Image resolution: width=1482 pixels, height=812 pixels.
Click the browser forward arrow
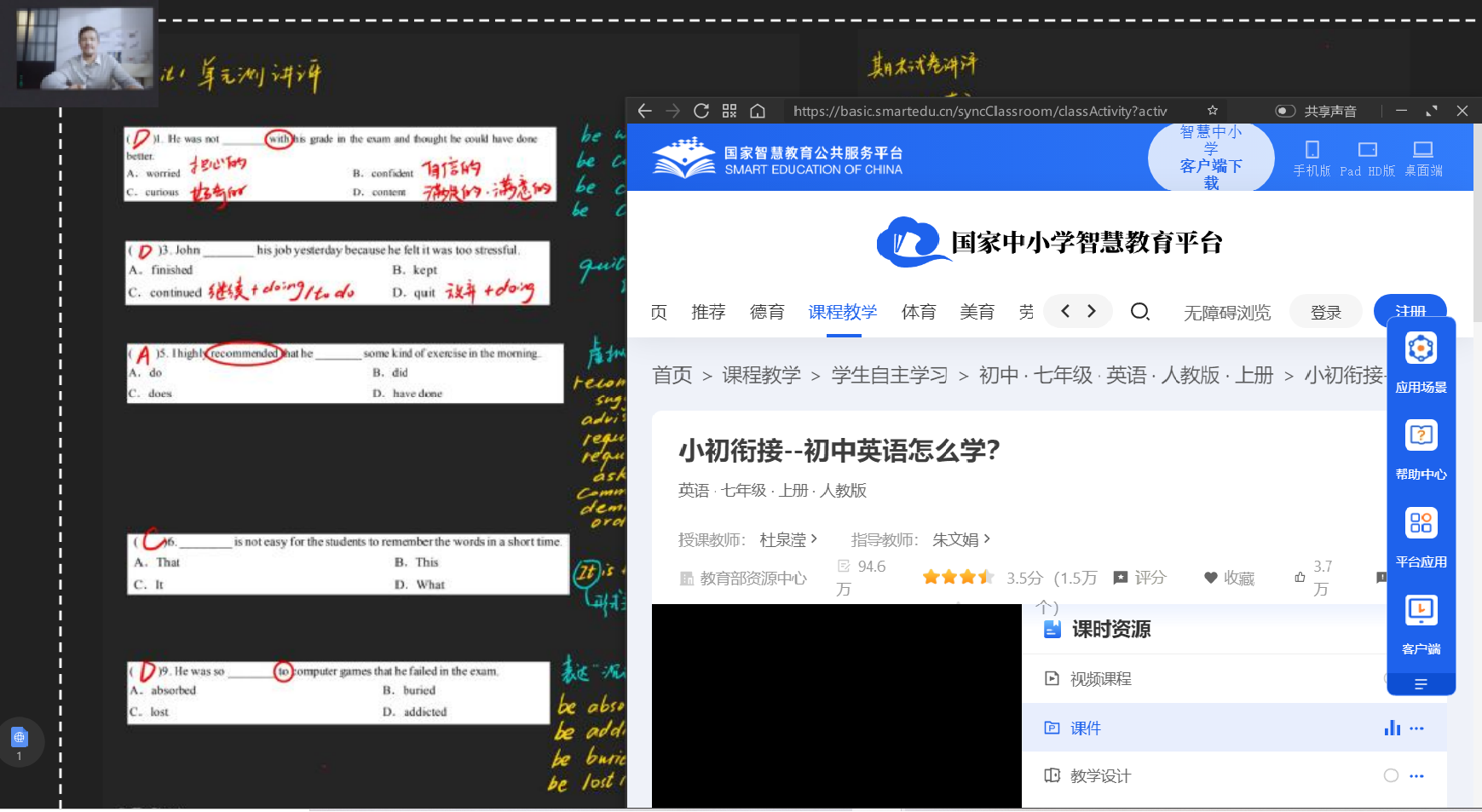pyautogui.click(x=673, y=111)
